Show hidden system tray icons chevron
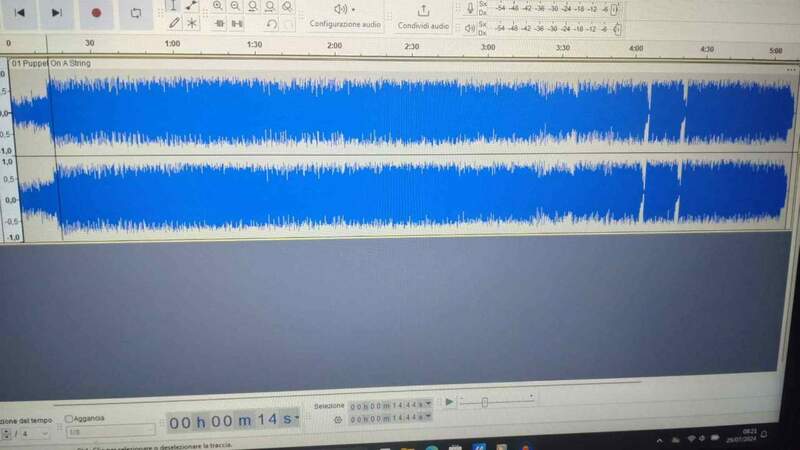 click(659, 441)
